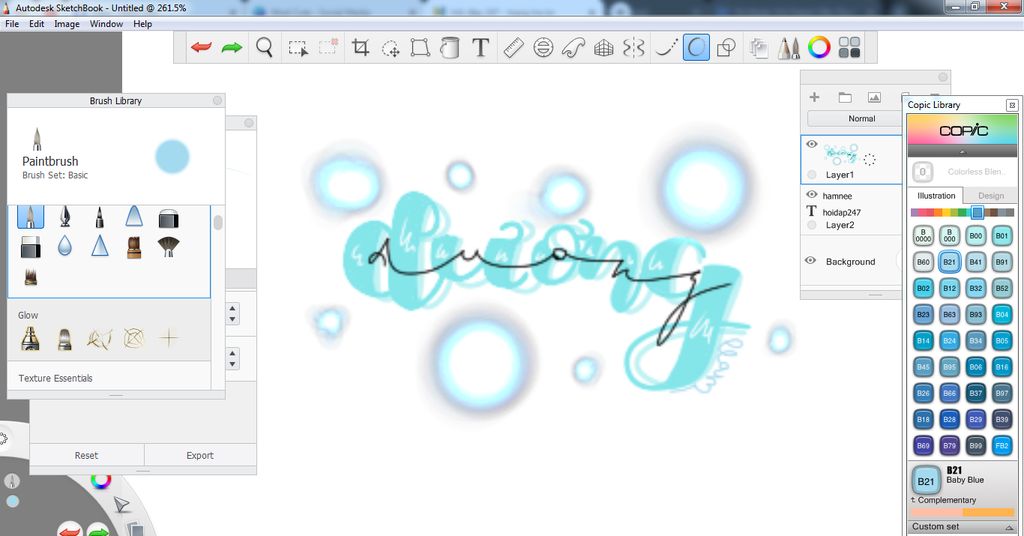Open the File menu
This screenshot has height=536, width=1024.
point(12,24)
